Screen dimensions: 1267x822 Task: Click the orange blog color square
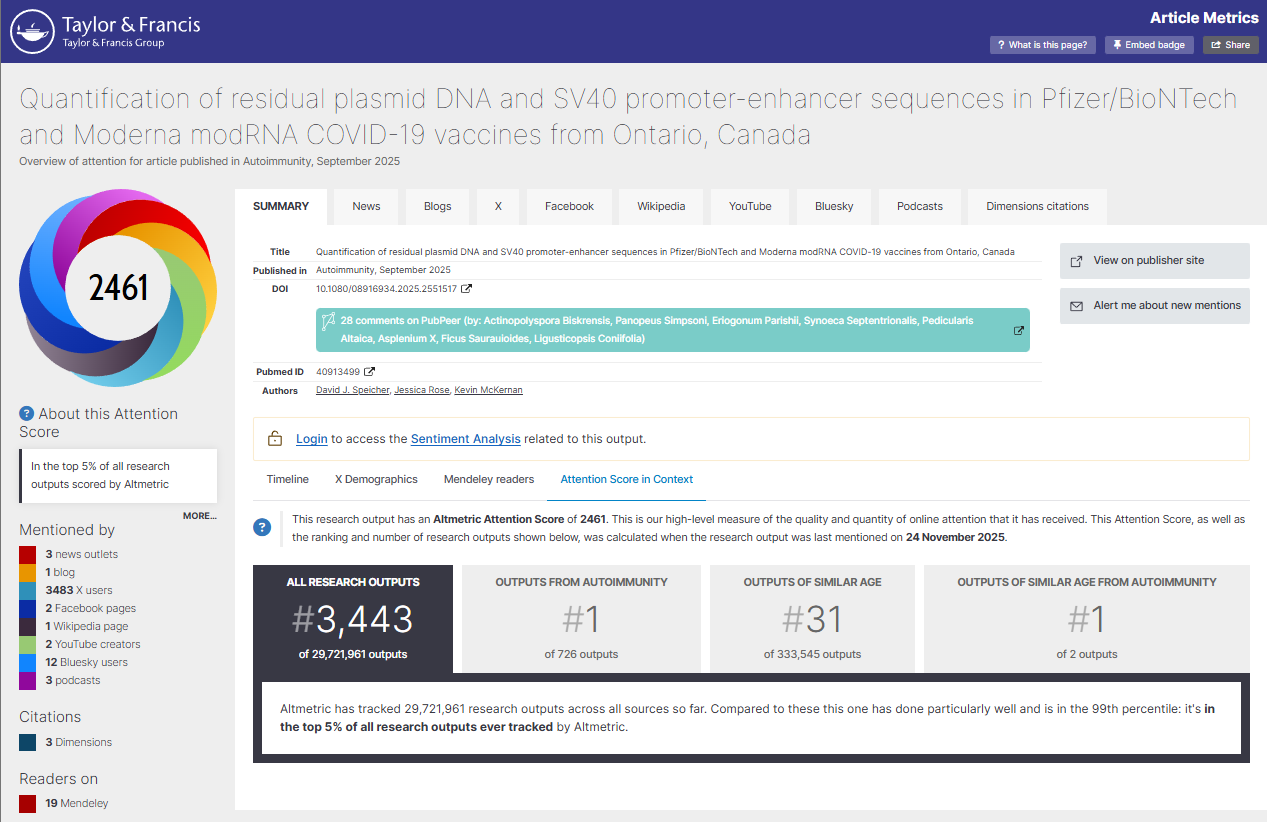click(x=28, y=572)
